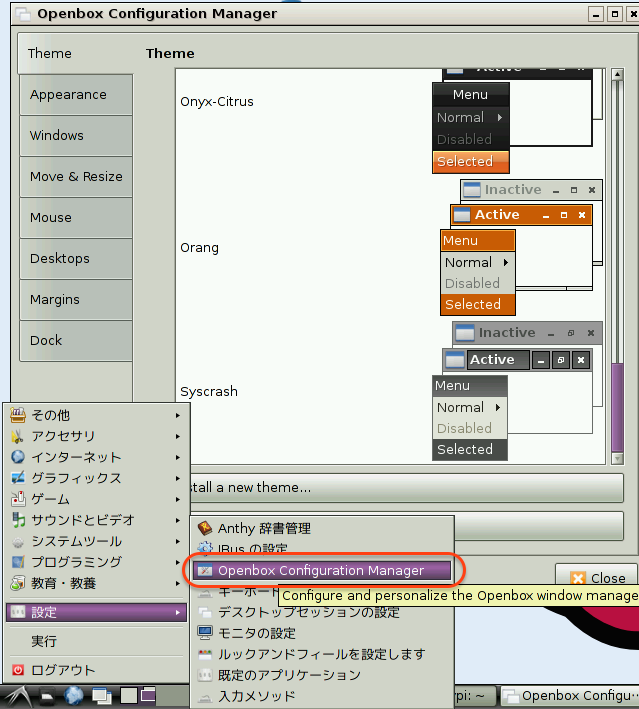Maximize the Openbox Configuration Manager window
This screenshot has width=639, height=709.
615,14
